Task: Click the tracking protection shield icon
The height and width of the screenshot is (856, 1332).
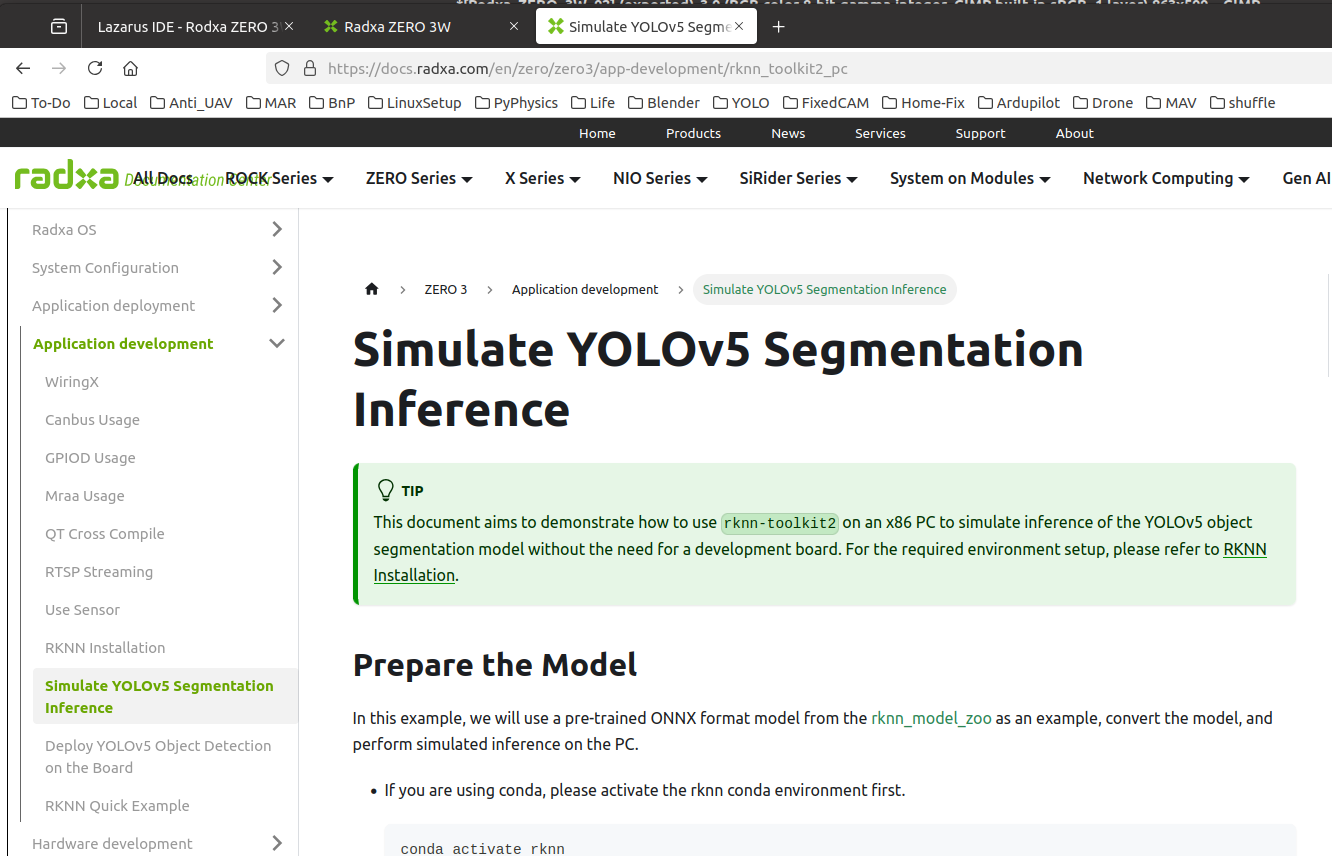Action: pyautogui.click(x=282, y=68)
